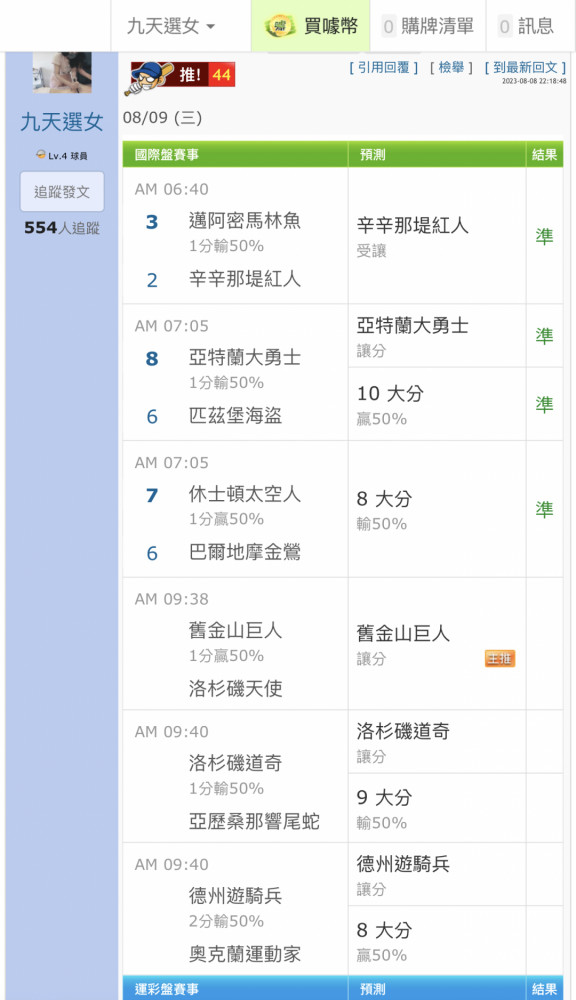Click the 到最新回文 link
576x1000 pixels.
[526, 68]
